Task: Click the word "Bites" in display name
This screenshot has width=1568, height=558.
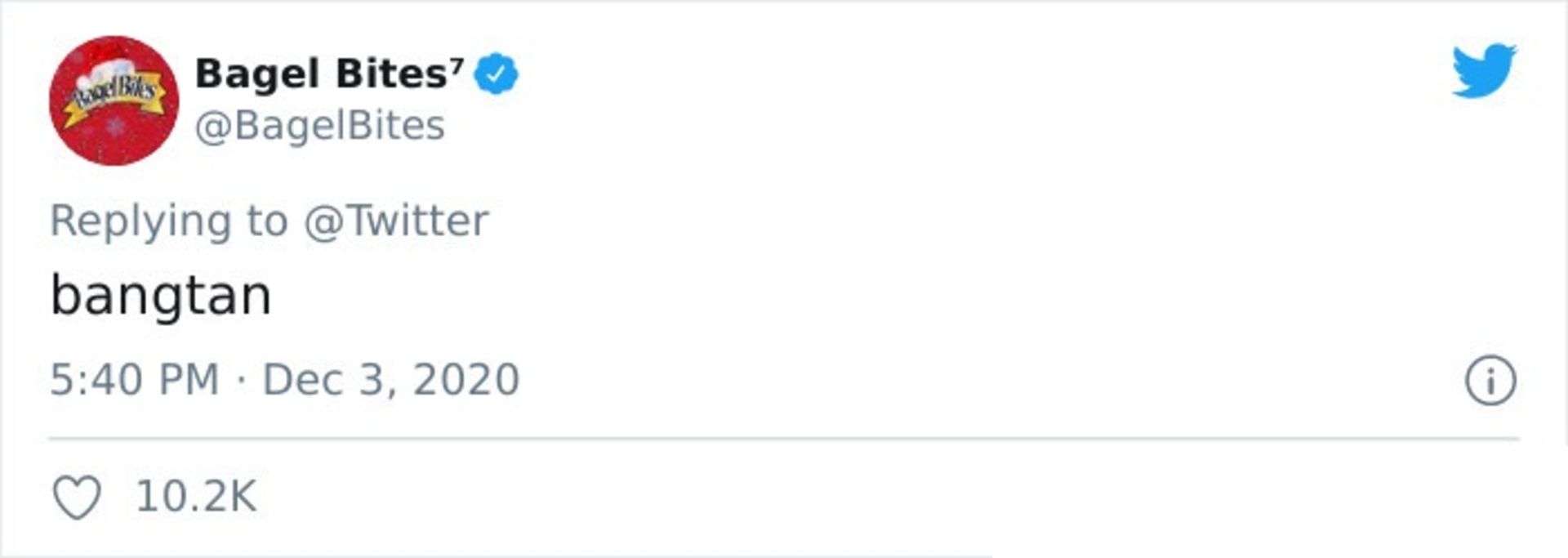Action: click(390, 74)
